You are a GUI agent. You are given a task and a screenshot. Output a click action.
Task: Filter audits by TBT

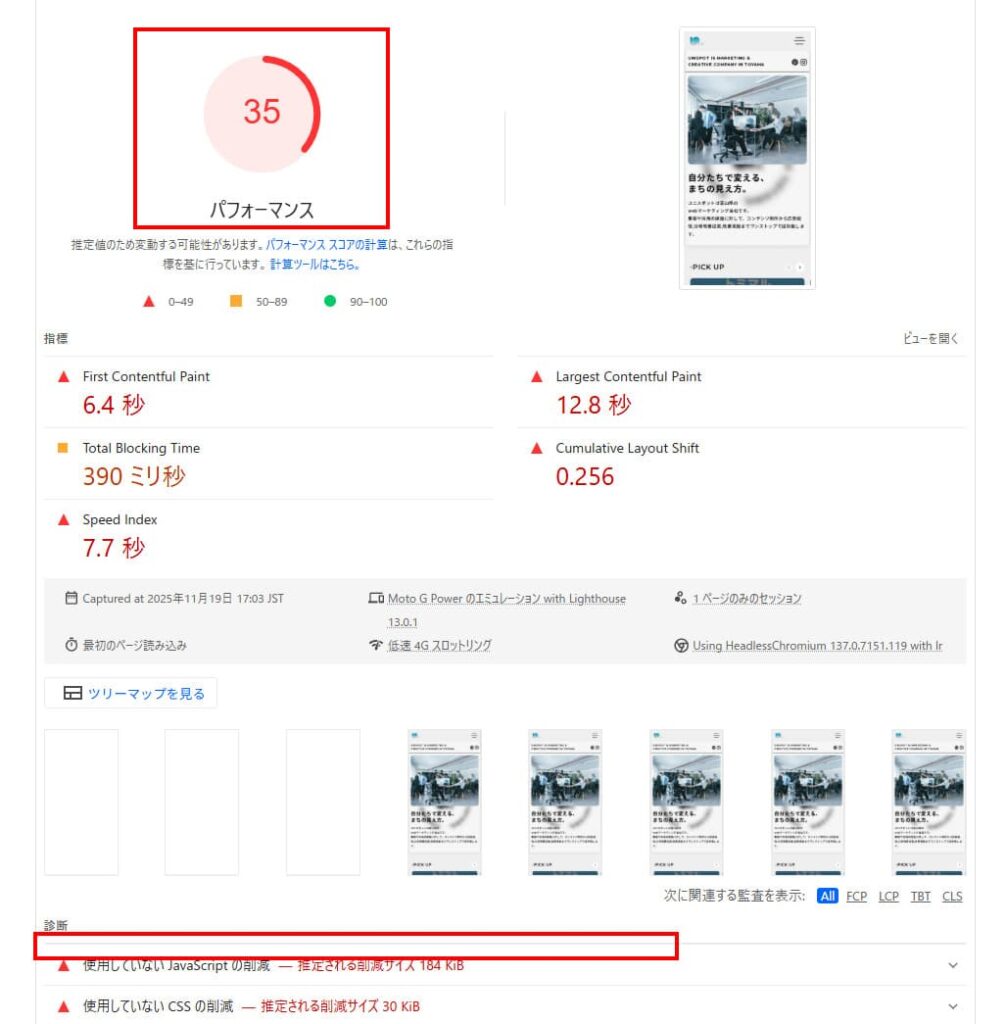(920, 896)
